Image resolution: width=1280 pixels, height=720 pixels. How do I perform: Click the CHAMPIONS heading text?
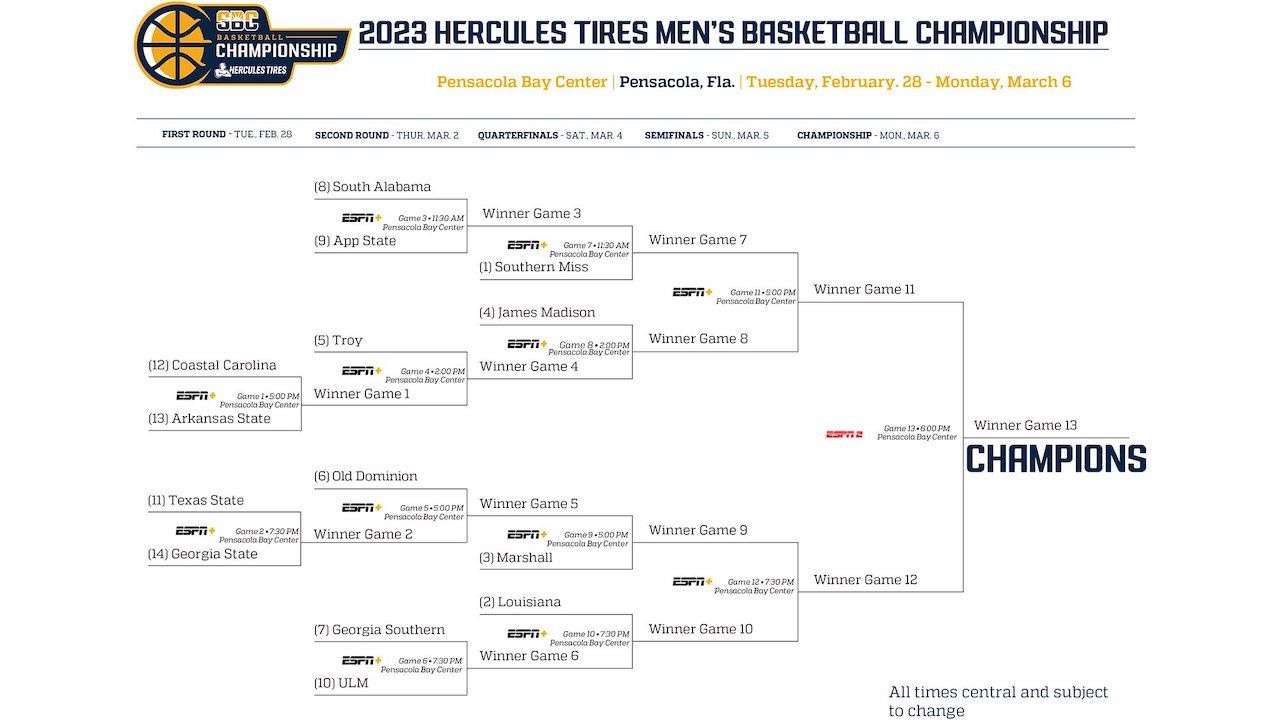click(1056, 459)
